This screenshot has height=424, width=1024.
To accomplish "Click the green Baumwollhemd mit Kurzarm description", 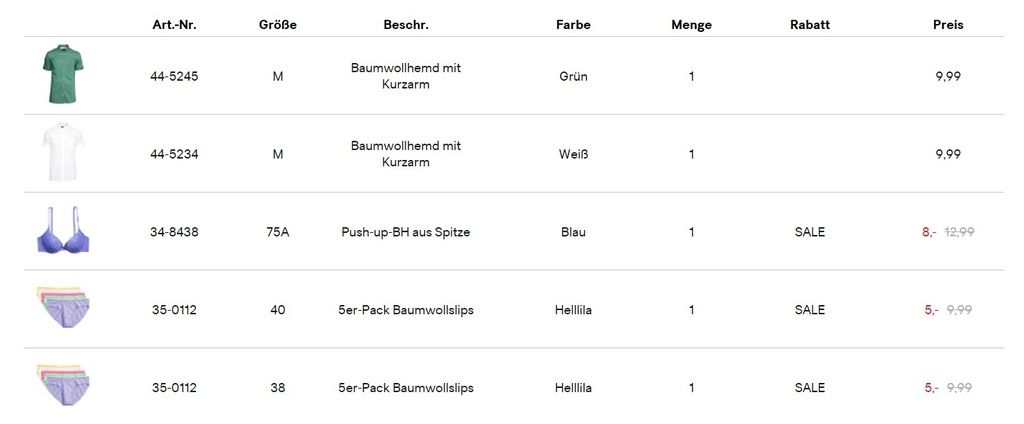I will coord(405,76).
